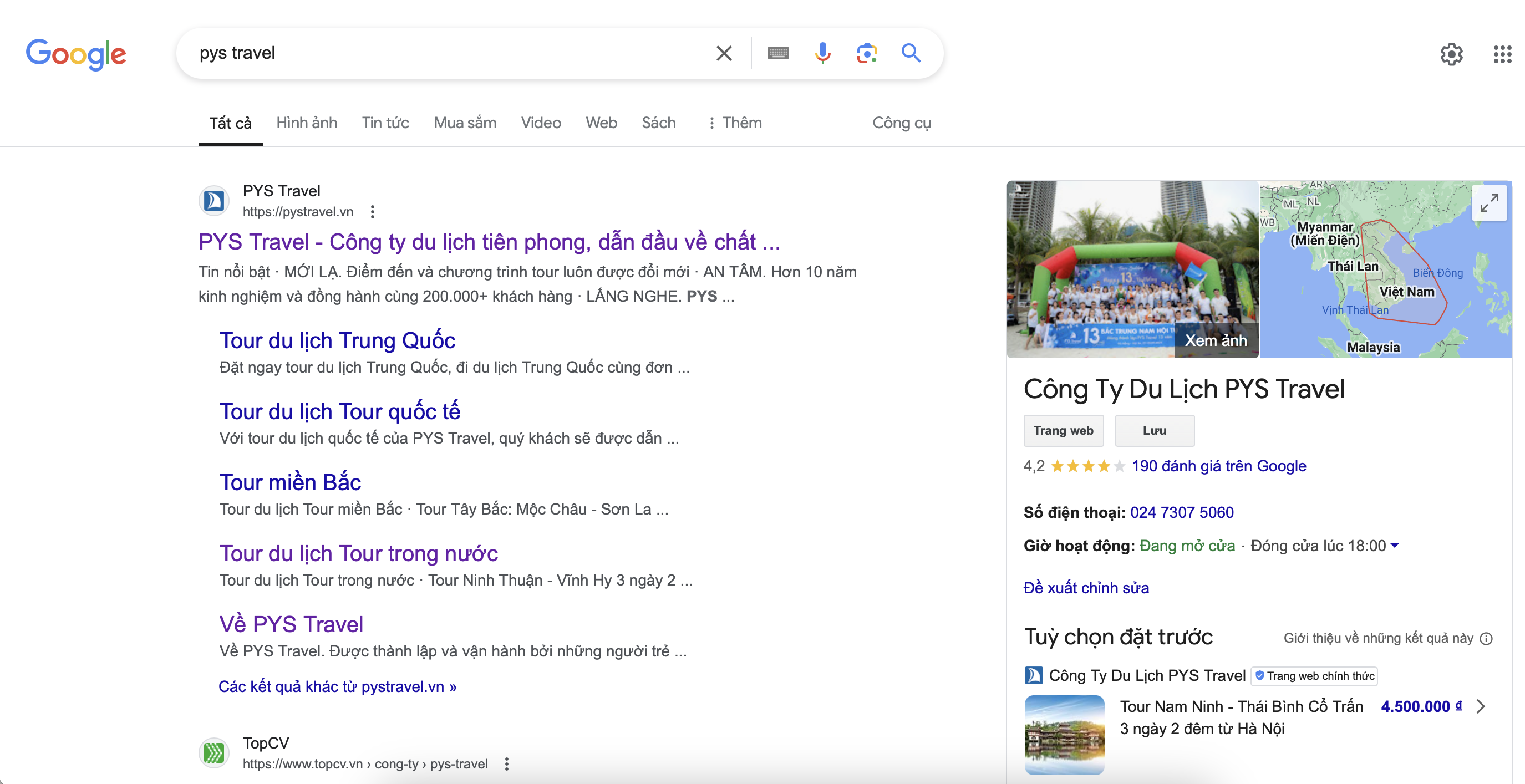
Task: Open the Google apps grid icon
Action: [1502, 54]
